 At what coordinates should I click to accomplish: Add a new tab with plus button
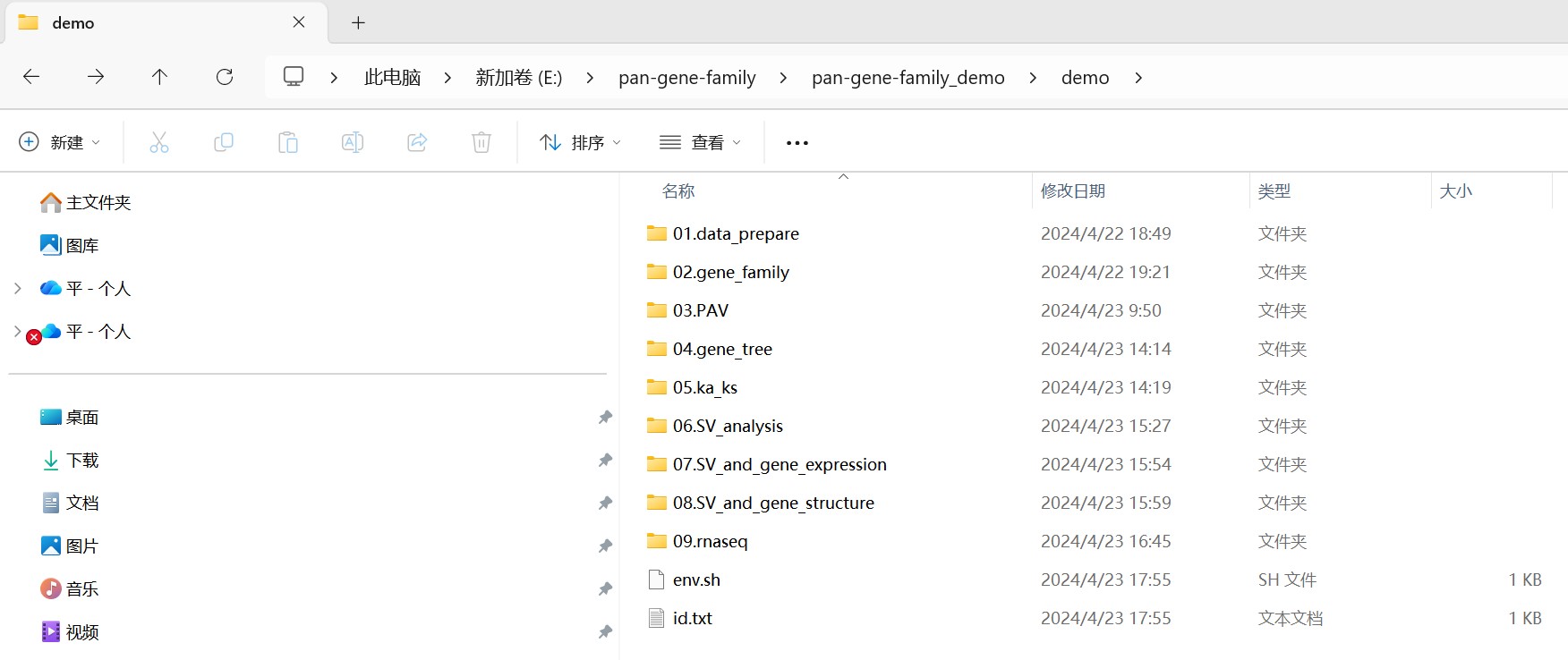(x=358, y=22)
